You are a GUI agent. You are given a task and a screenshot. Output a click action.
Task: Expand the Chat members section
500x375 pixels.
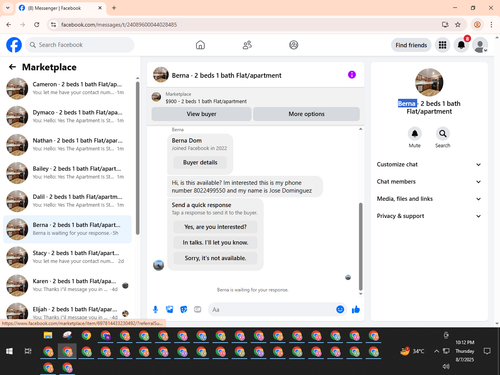429,182
